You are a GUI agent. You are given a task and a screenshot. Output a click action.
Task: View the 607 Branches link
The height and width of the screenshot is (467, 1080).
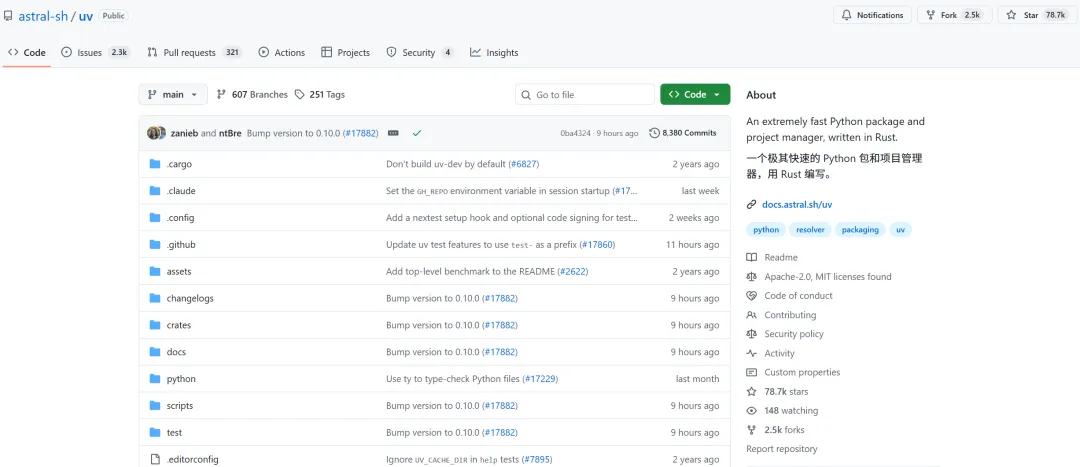[252, 94]
